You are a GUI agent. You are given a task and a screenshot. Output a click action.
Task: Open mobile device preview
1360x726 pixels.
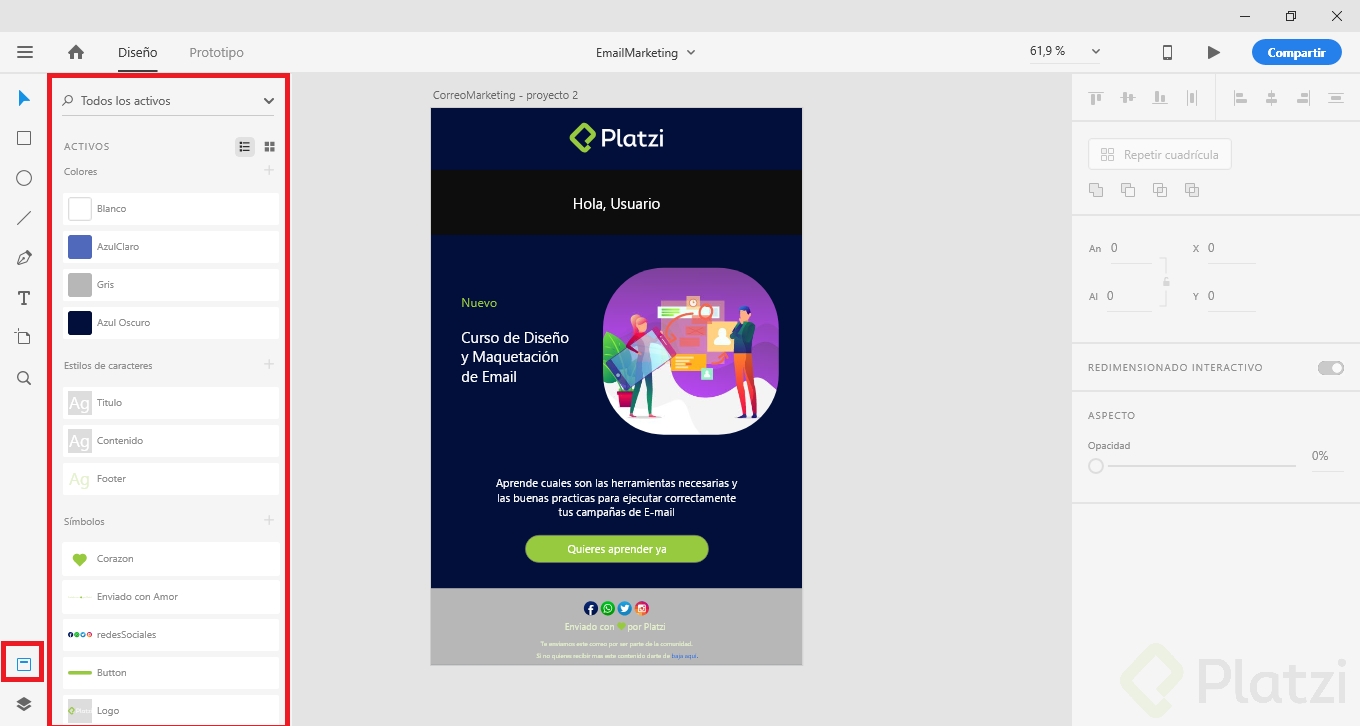1167,52
